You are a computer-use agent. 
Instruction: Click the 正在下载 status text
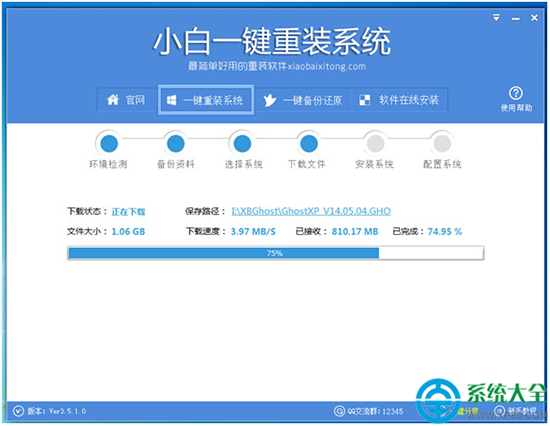(x=128, y=212)
